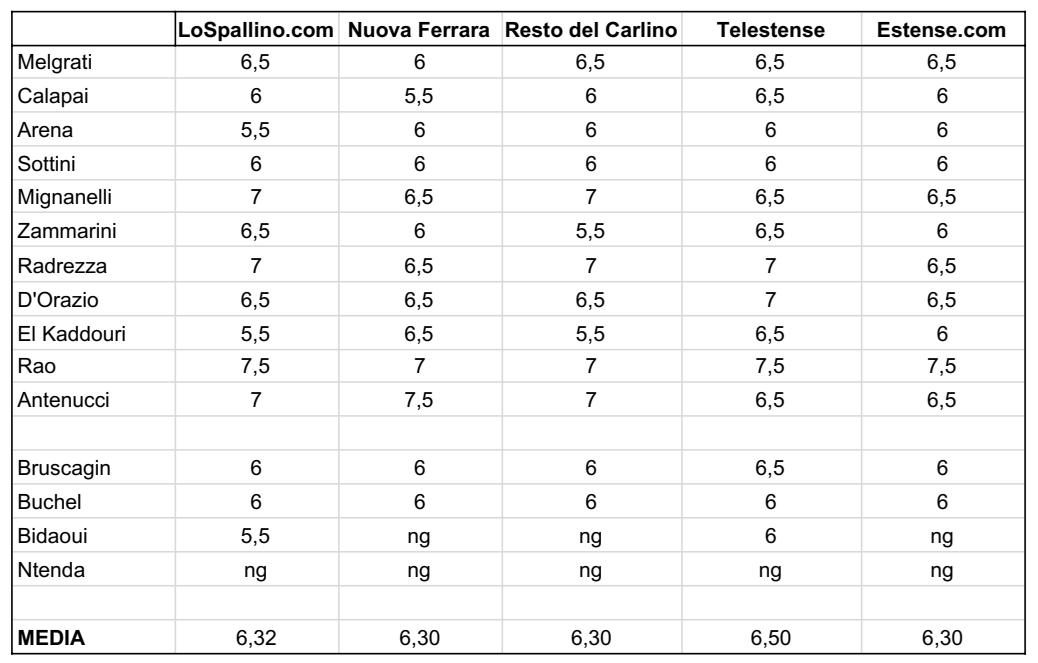
Task: Click the Calapai name cell
Action: (x=93, y=96)
